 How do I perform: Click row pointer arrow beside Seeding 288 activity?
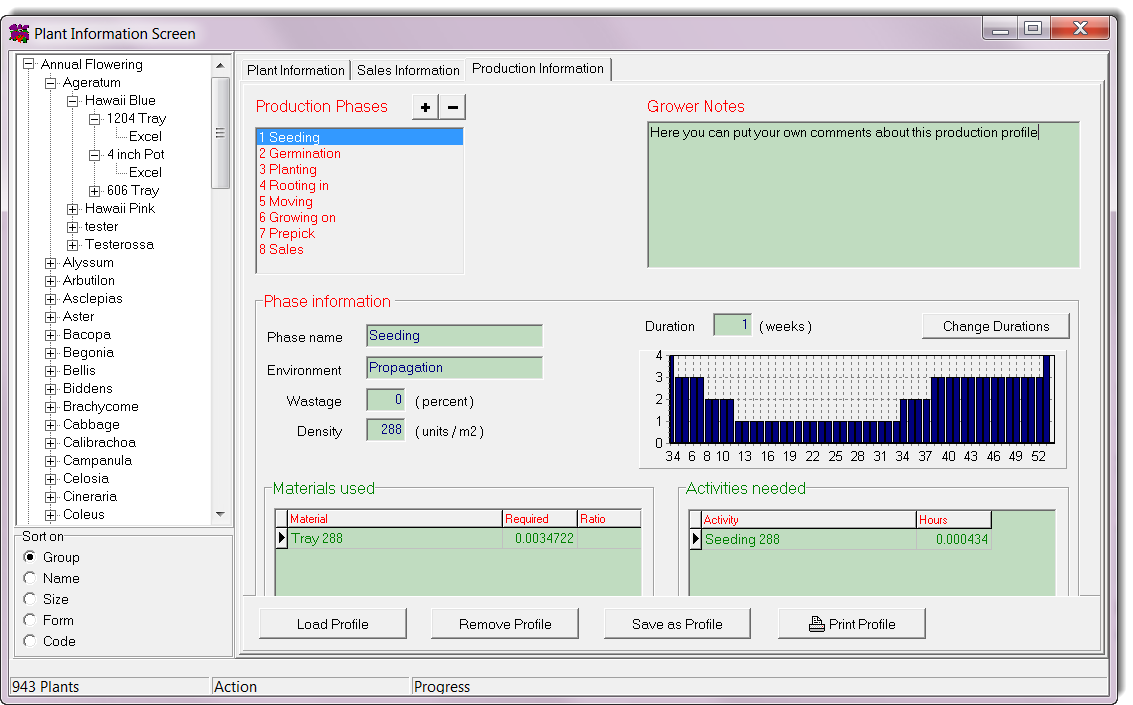(x=696, y=539)
